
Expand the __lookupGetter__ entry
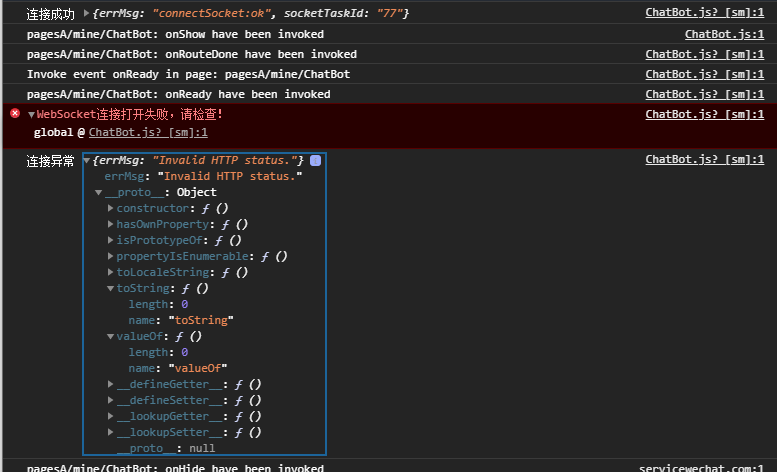click(x=111, y=416)
